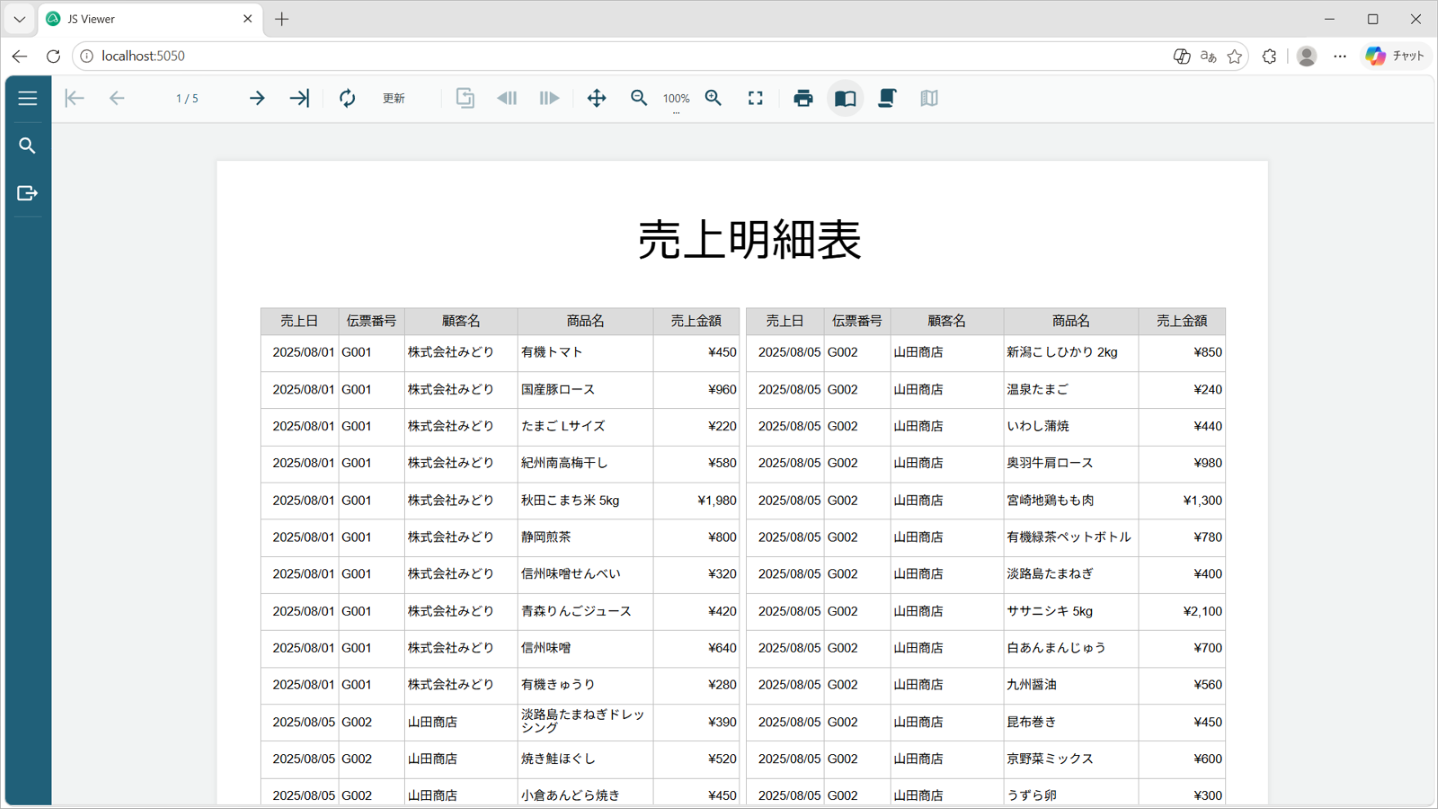Image resolution: width=1438 pixels, height=809 pixels.
Task: Click the page number field 1 / 5
Action: (x=187, y=98)
